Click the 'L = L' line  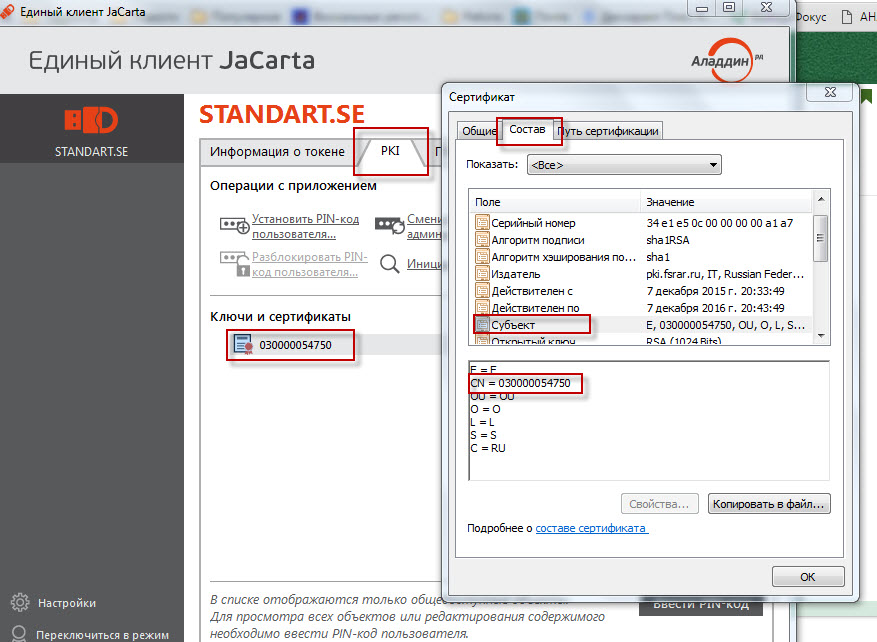(x=482, y=422)
